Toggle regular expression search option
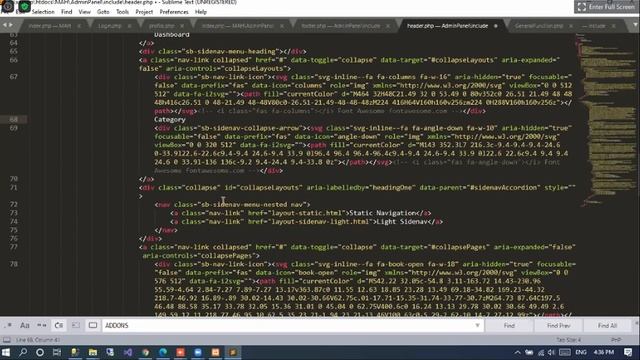 pos(8,325)
